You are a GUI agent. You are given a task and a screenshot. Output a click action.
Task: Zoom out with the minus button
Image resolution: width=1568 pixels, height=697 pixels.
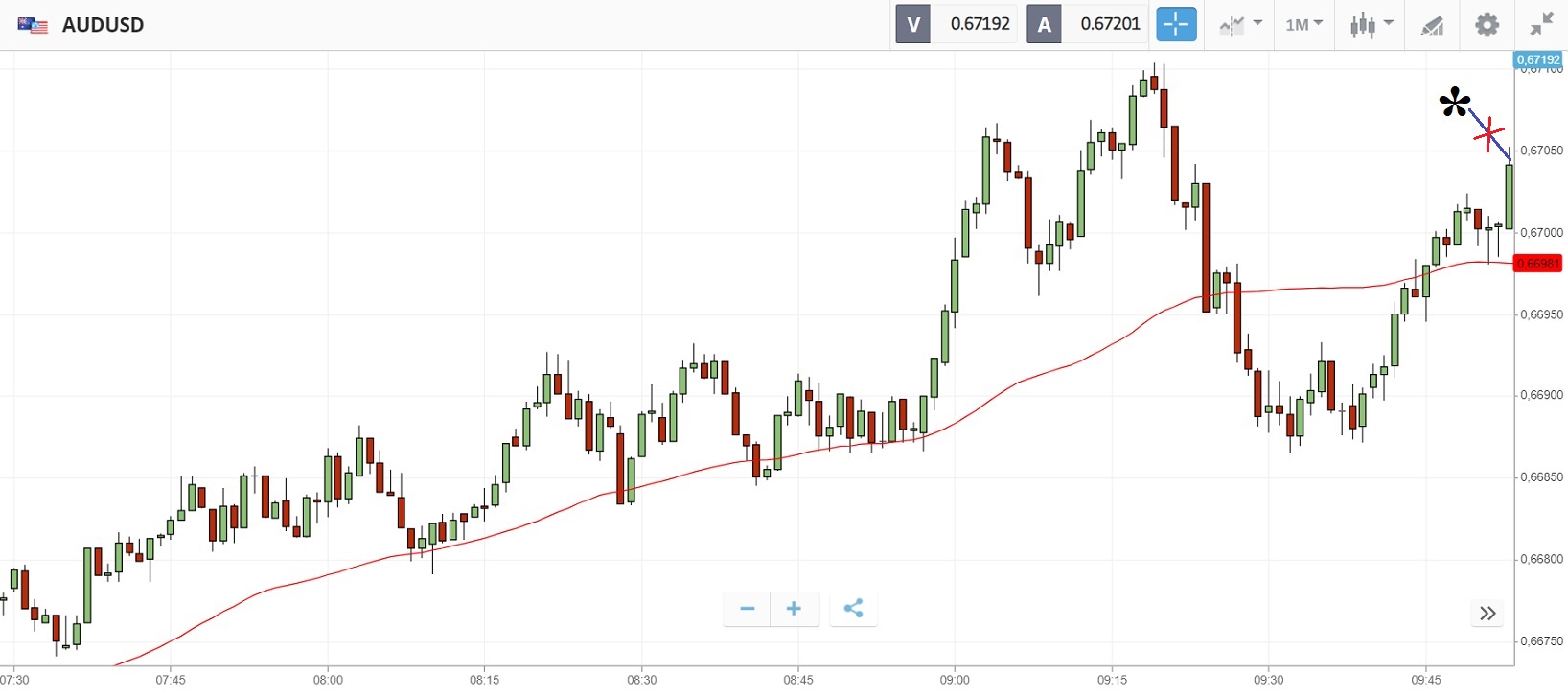(x=748, y=608)
